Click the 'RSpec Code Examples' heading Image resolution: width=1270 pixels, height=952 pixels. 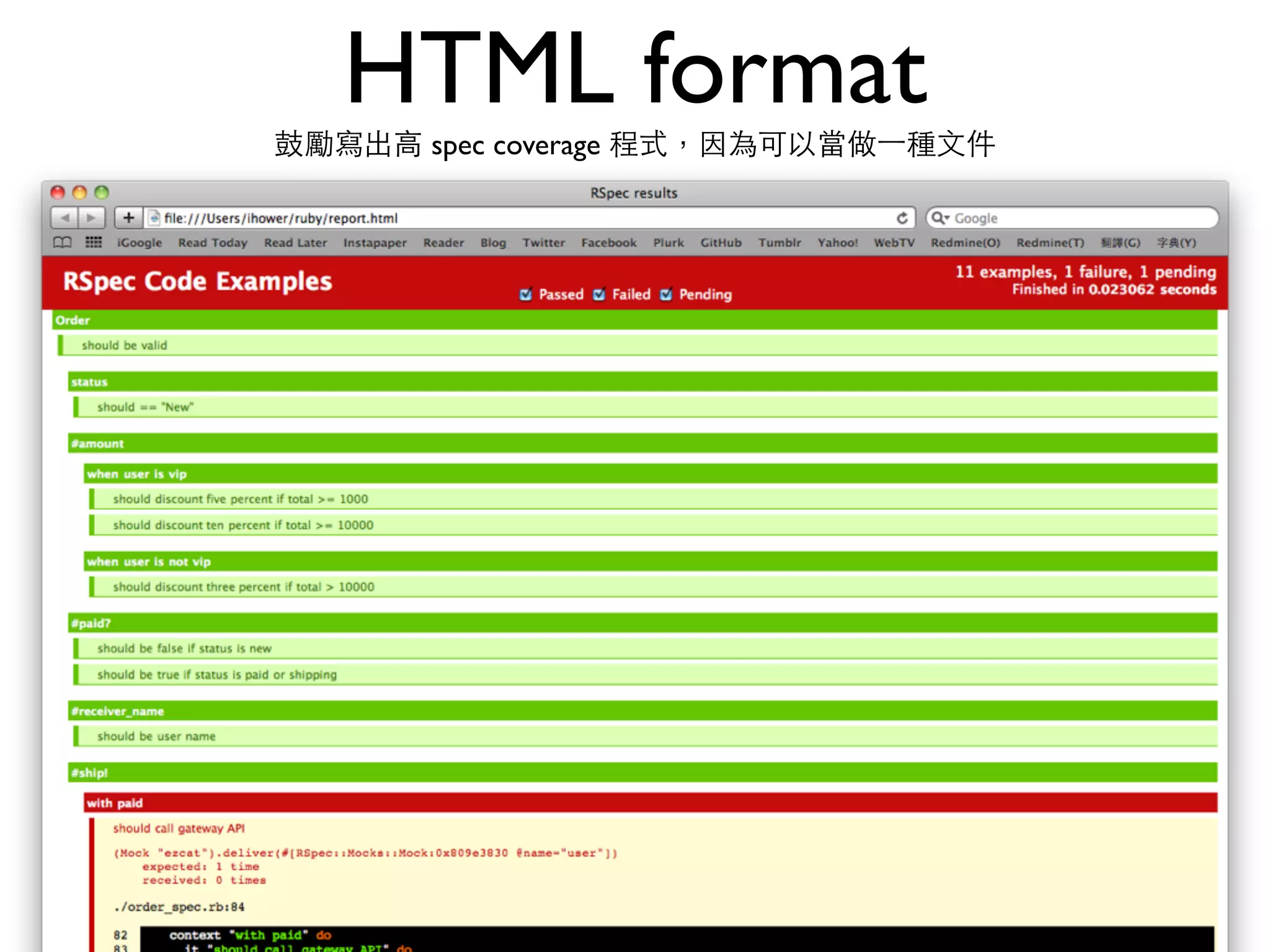pos(197,282)
